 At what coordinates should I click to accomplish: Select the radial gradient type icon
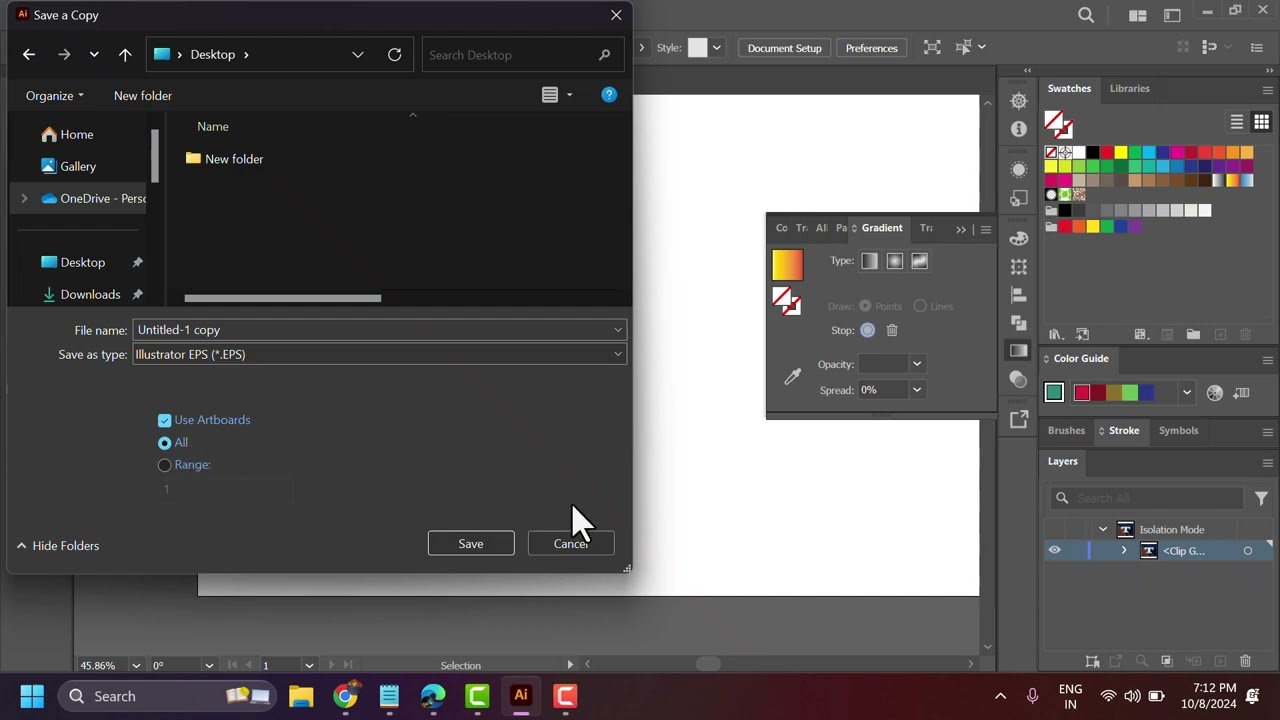[894, 261]
